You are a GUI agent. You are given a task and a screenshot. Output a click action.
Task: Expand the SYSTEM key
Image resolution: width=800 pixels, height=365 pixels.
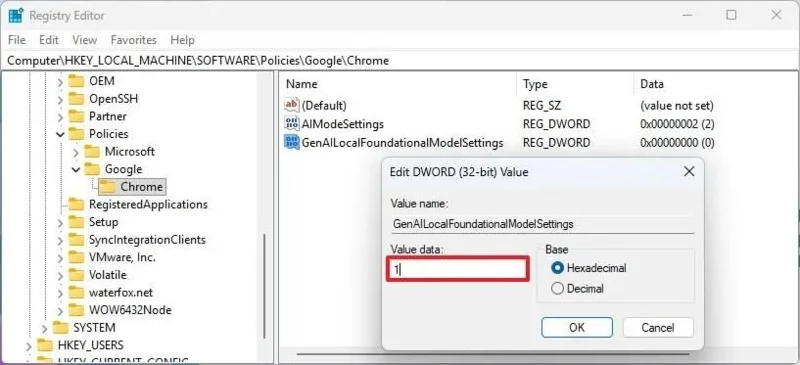coord(45,328)
